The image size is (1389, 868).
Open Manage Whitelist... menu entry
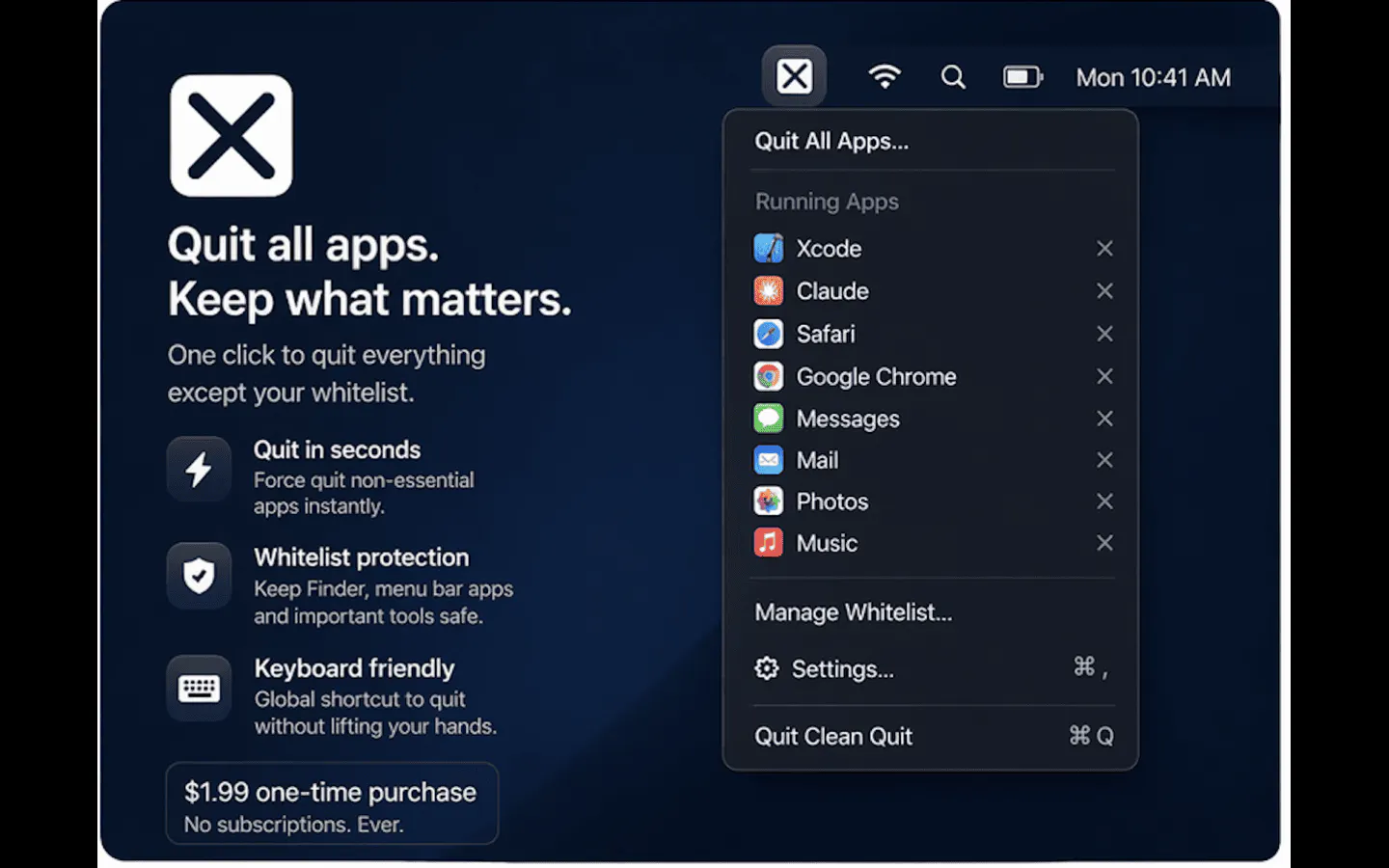[853, 612]
